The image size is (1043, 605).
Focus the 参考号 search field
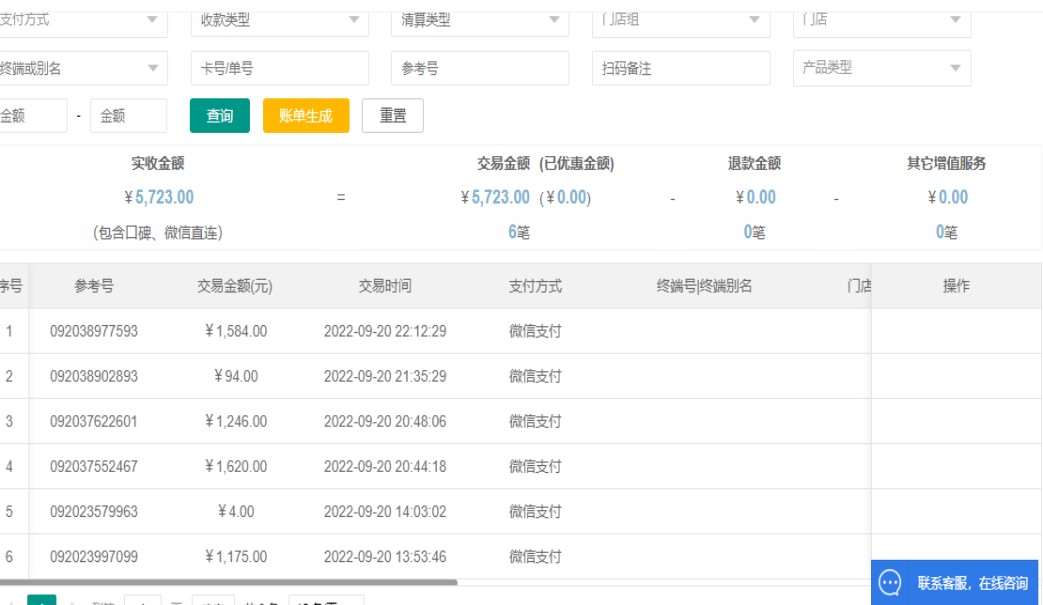[x=478, y=68]
